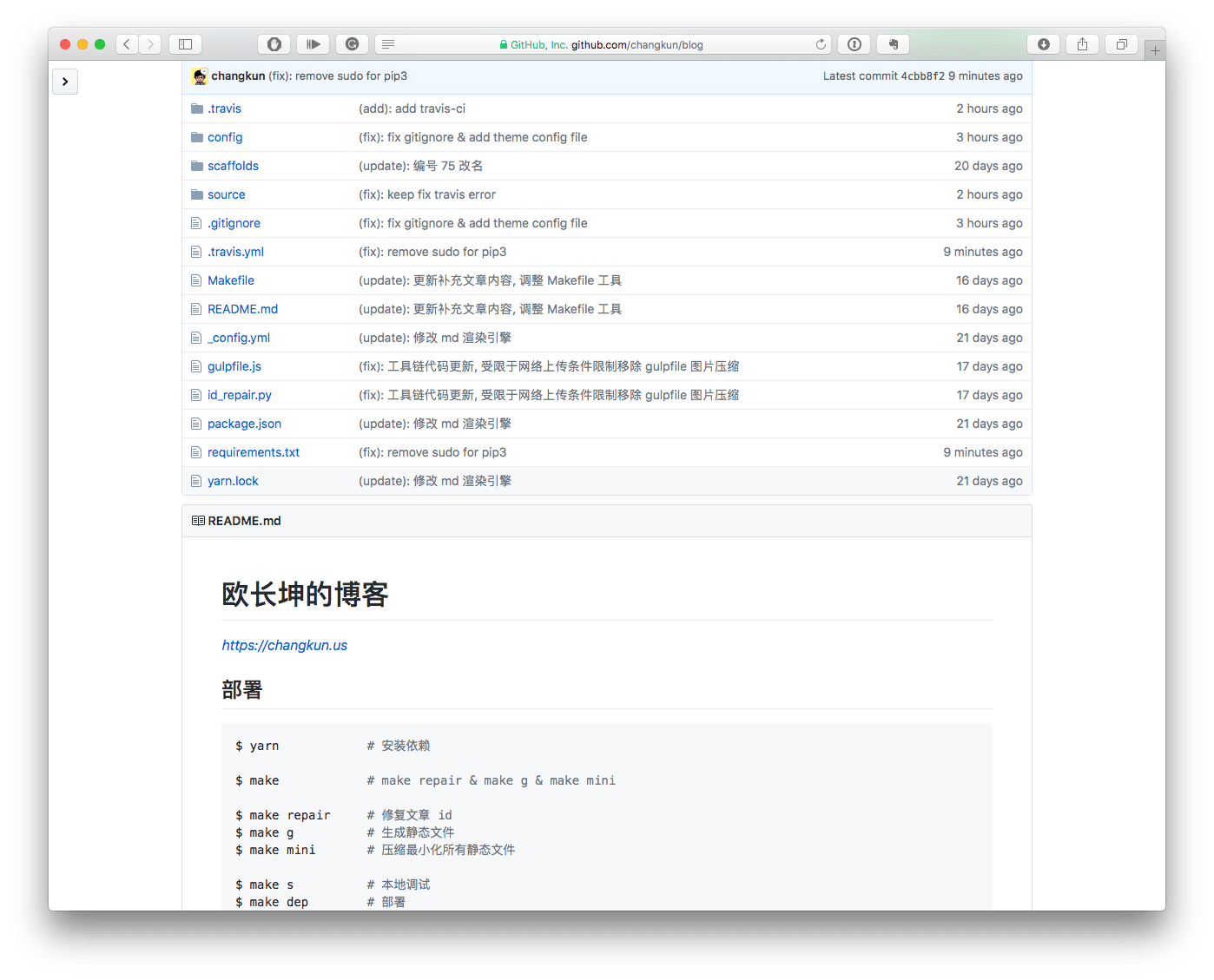
Task: Open the Reader view icon in address bar
Action: (388, 44)
